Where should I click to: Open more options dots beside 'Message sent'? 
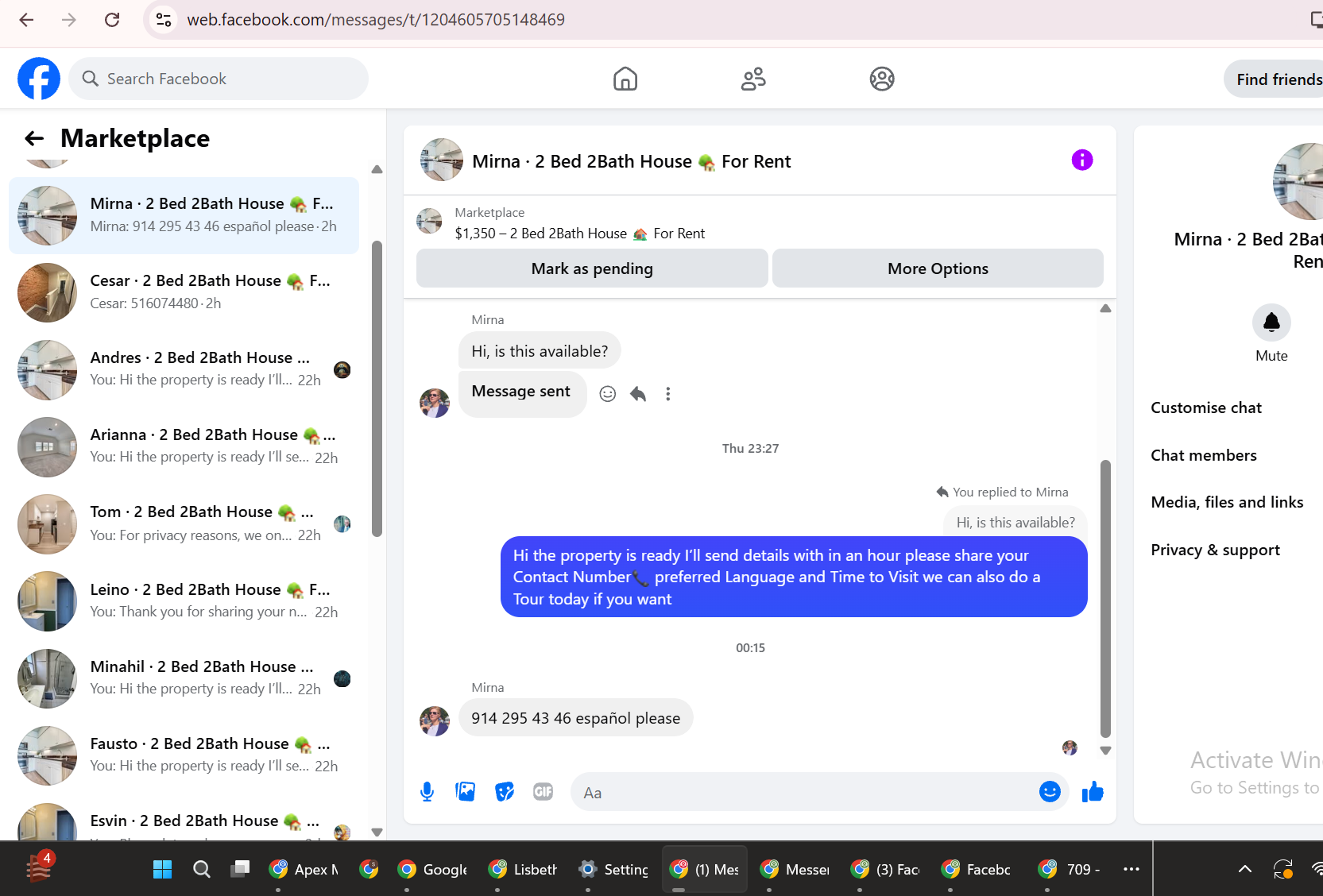coord(668,394)
